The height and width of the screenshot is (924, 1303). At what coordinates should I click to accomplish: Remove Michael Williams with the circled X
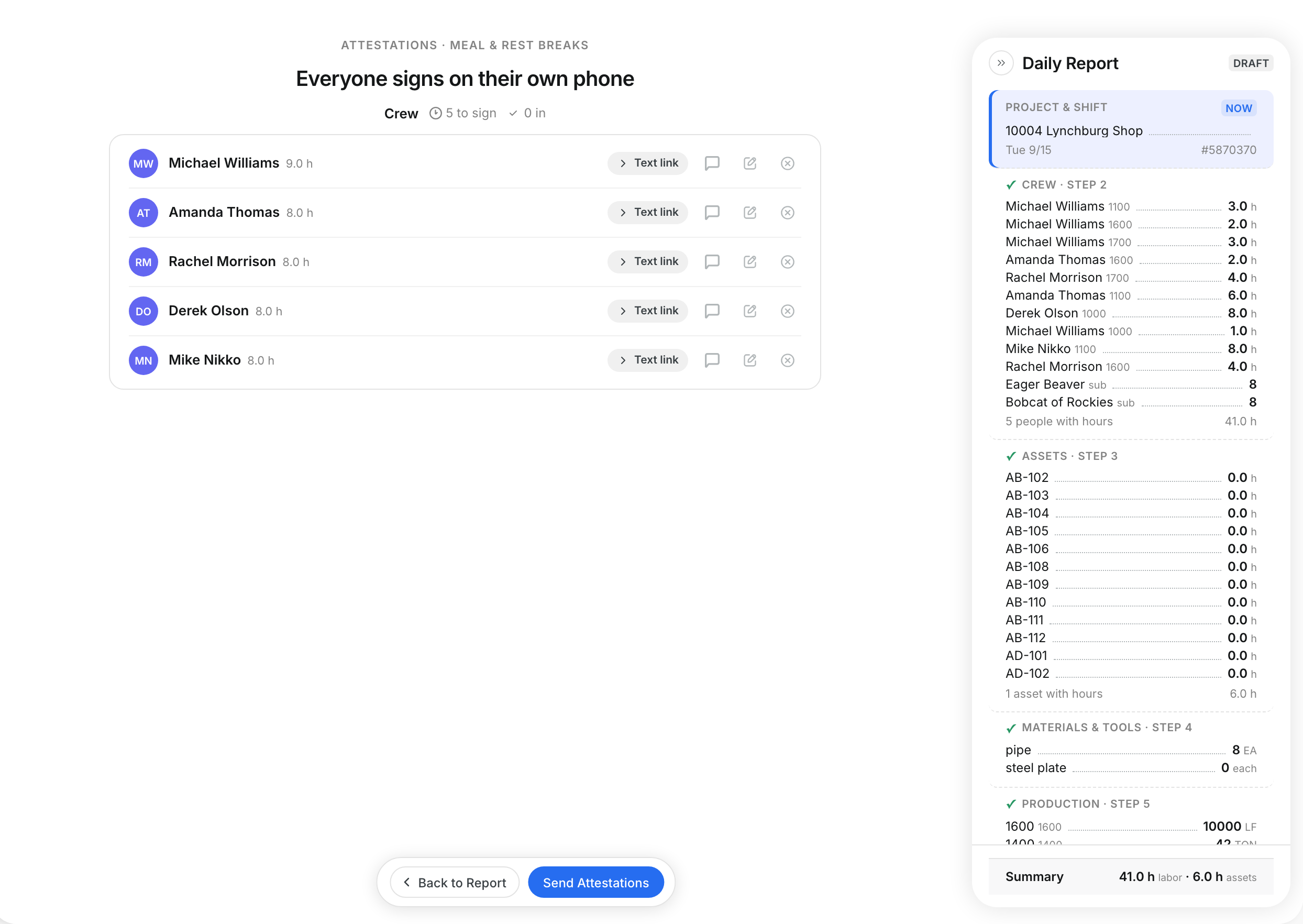pyautogui.click(x=787, y=163)
